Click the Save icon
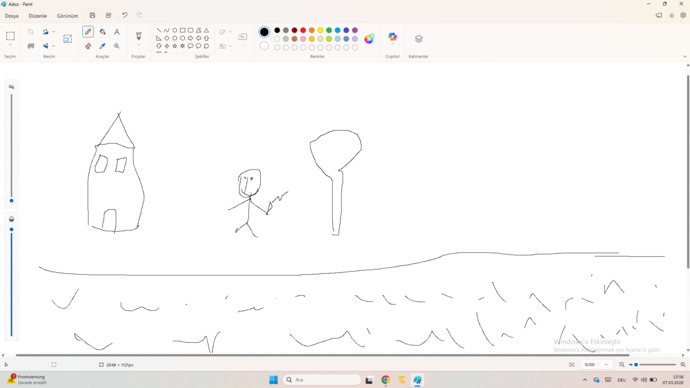 click(x=92, y=15)
